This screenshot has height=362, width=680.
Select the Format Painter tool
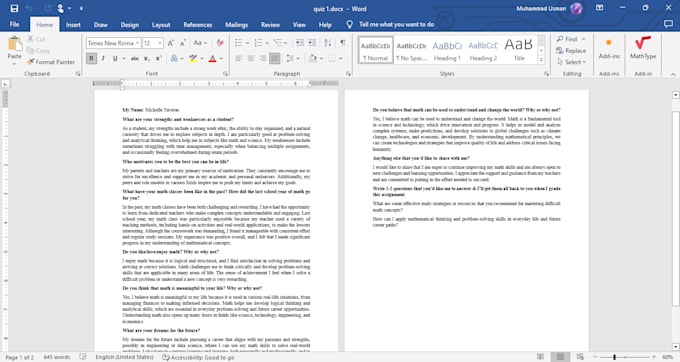[x=51, y=62]
